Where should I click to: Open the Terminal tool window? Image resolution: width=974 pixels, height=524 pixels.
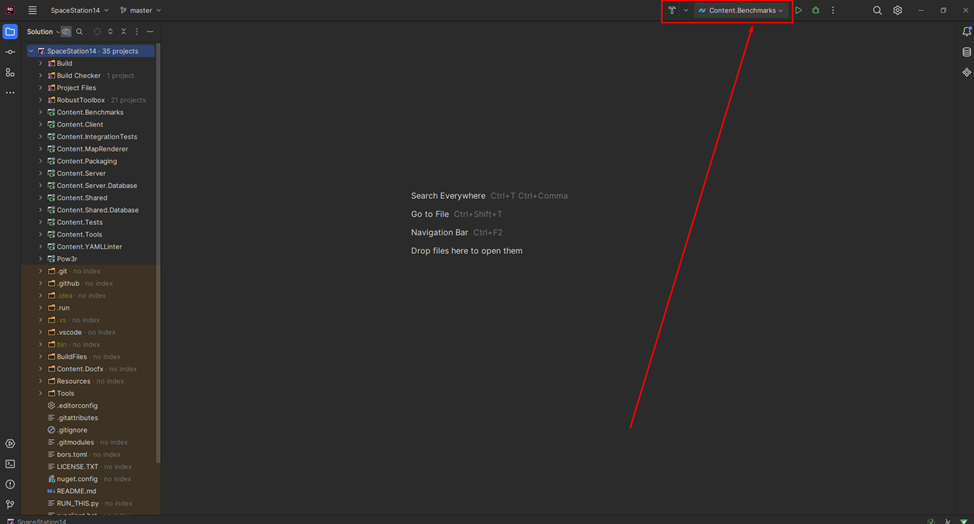pyautogui.click(x=10, y=464)
